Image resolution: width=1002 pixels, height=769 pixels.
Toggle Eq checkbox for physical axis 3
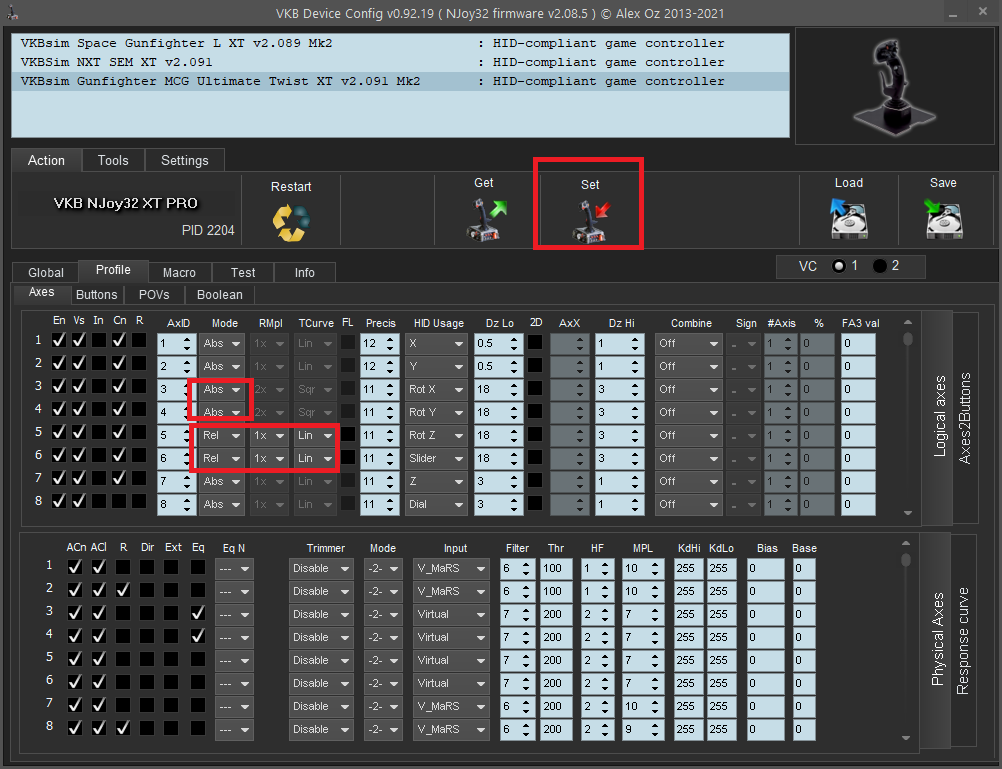click(x=198, y=613)
